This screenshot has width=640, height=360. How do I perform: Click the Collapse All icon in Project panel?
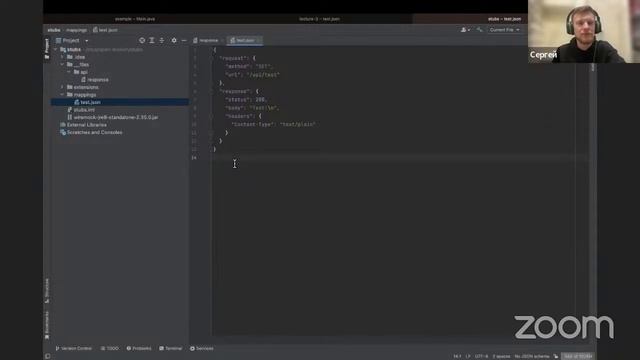coord(162,40)
